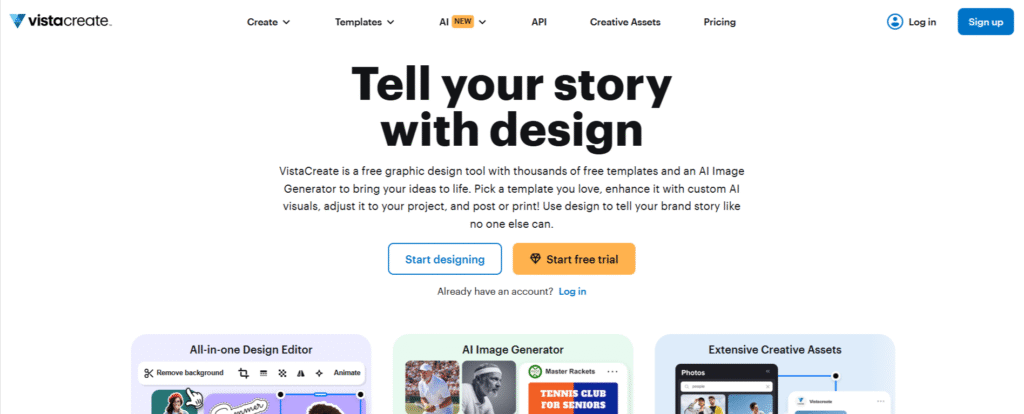1024x414 pixels.
Task: Go to Creative Assets in the navbar
Action: (625, 22)
